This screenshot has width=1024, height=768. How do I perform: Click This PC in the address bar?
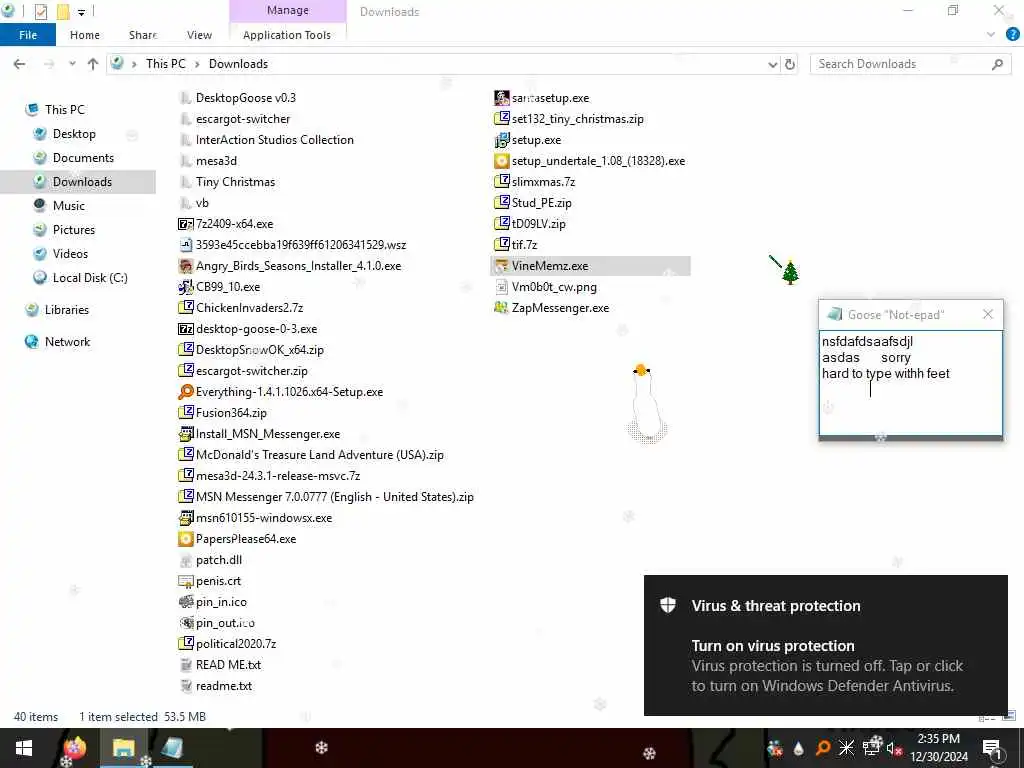pos(166,63)
